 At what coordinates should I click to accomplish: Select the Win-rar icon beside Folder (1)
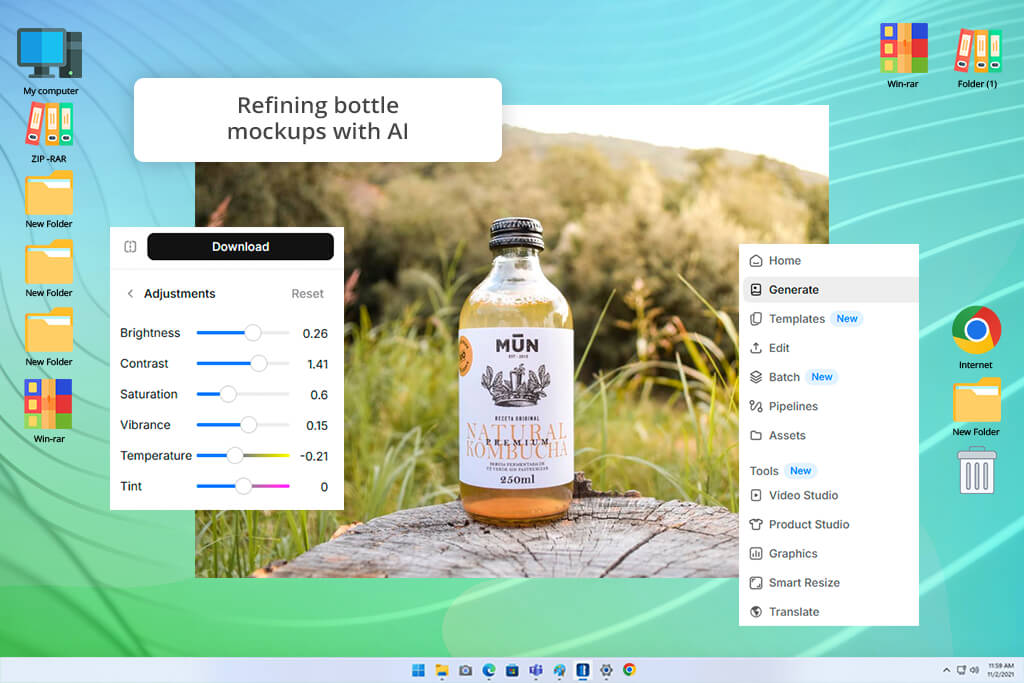click(903, 56)
